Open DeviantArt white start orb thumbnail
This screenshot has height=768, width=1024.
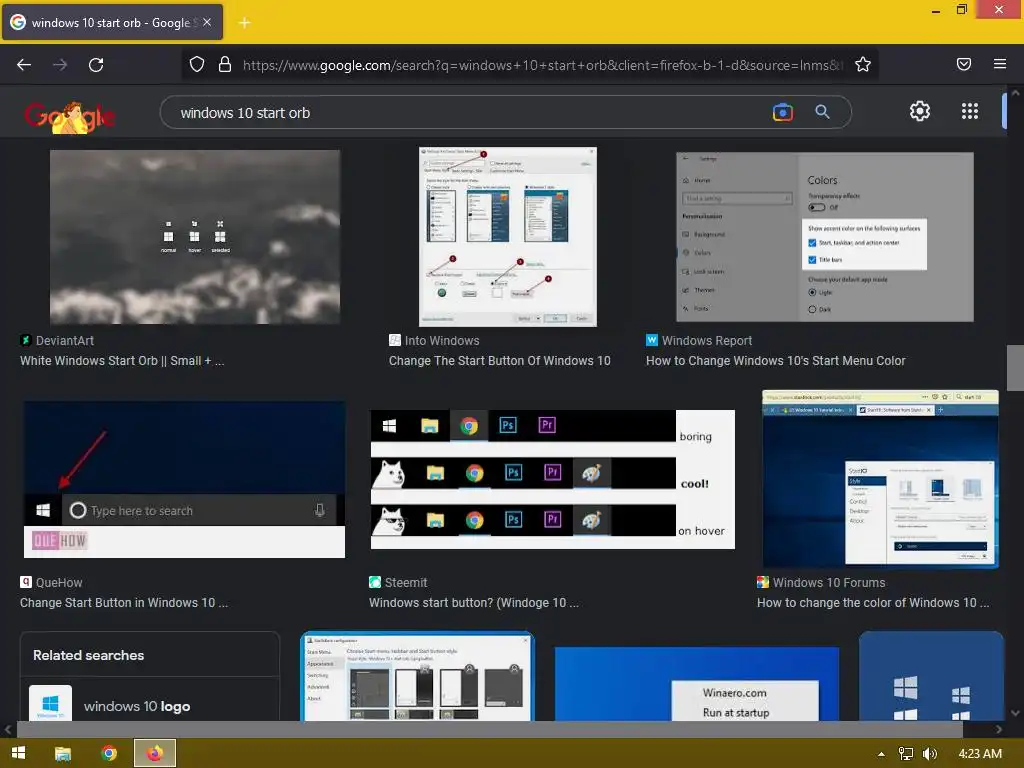195,237
